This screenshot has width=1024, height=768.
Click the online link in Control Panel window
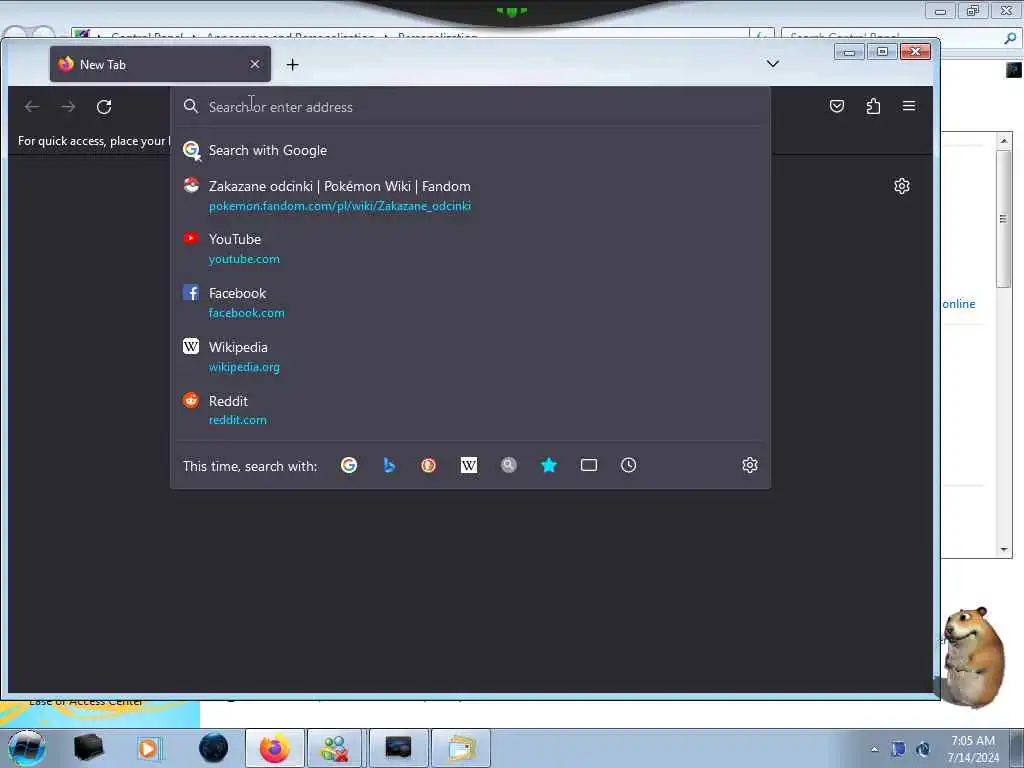(959, 304)
